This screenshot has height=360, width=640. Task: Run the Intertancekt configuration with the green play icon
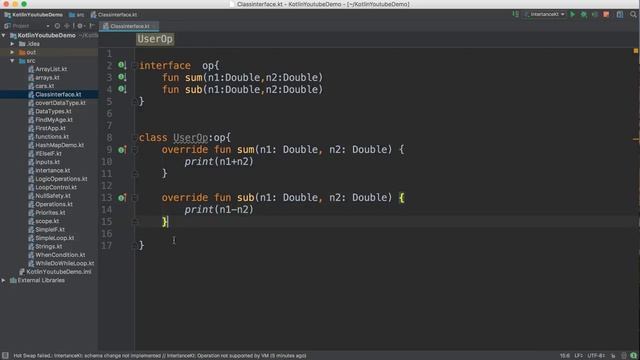573,14
